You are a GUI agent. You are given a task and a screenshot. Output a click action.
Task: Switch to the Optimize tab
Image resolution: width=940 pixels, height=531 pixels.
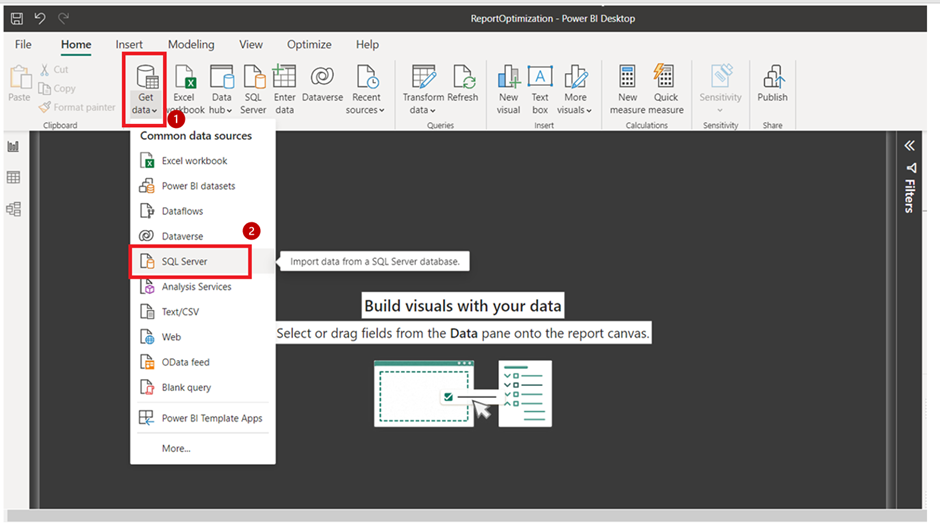point(309,44)
